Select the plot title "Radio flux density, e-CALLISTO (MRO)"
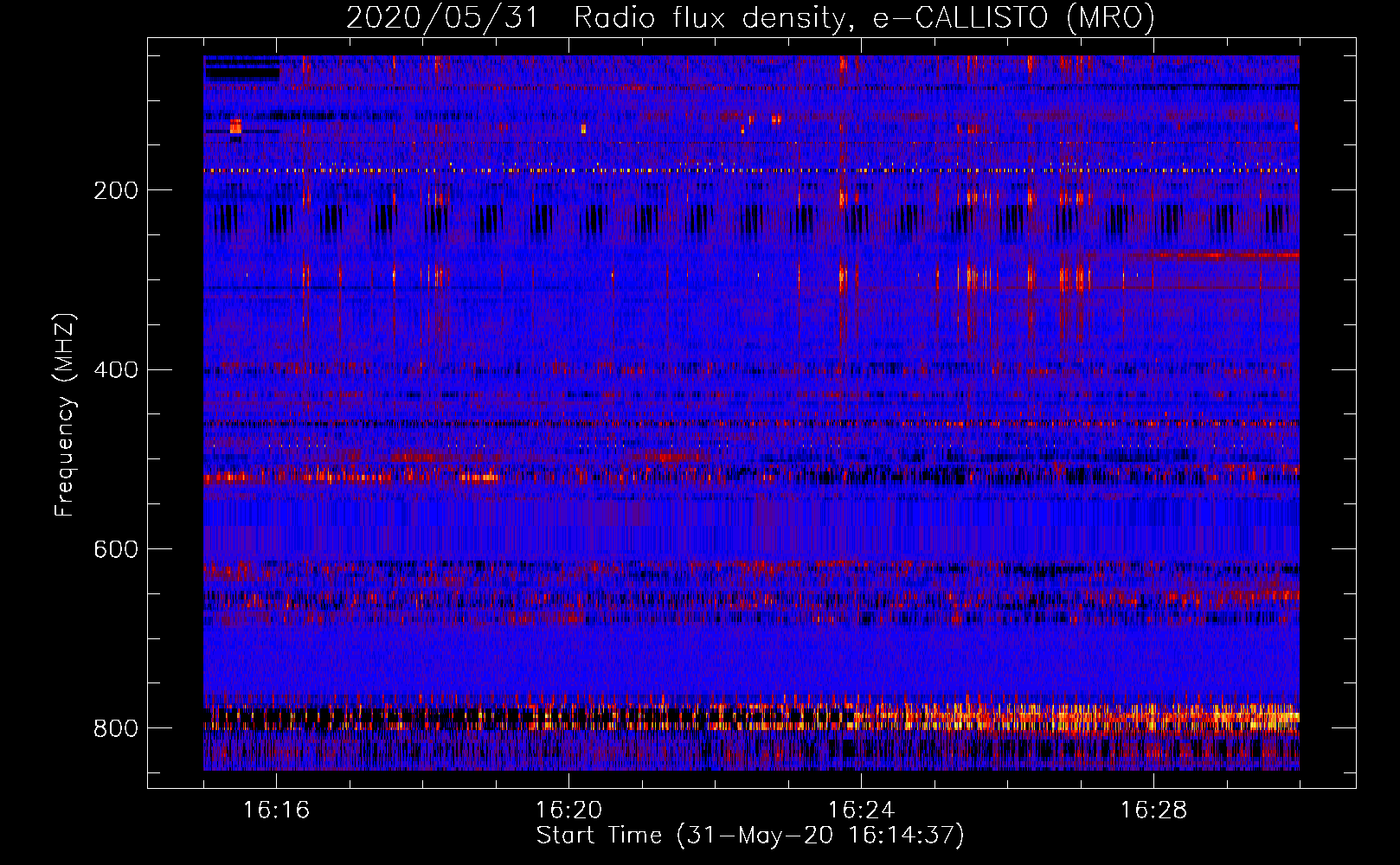 tap(864, 18)
